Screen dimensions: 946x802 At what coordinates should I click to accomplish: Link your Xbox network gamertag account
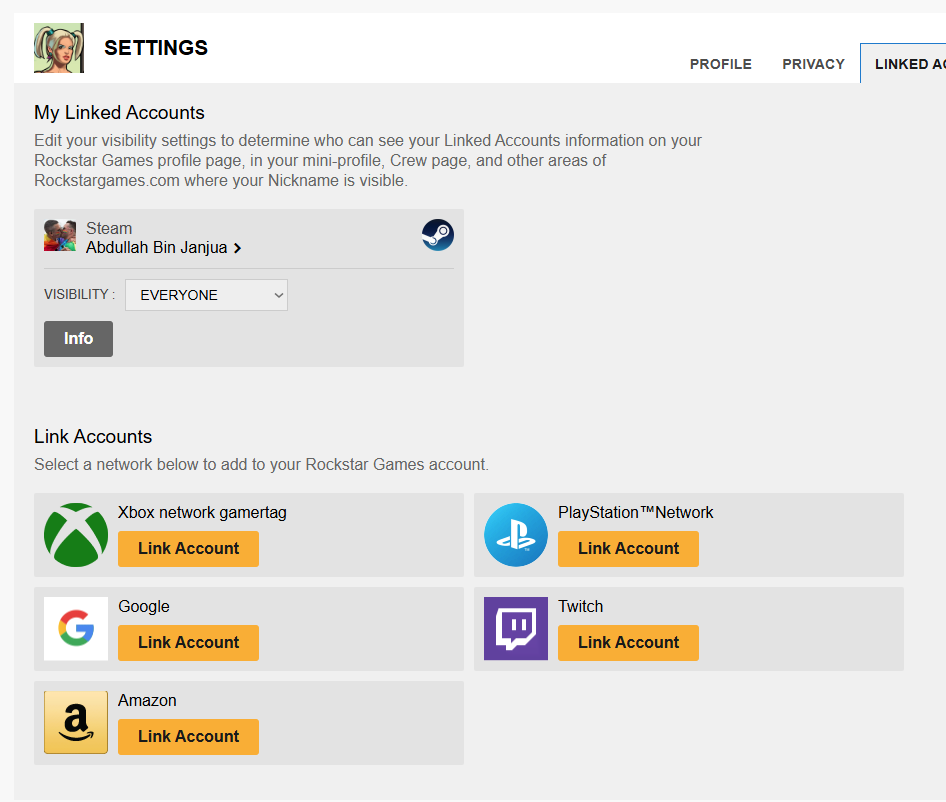[x=188, y=549]
